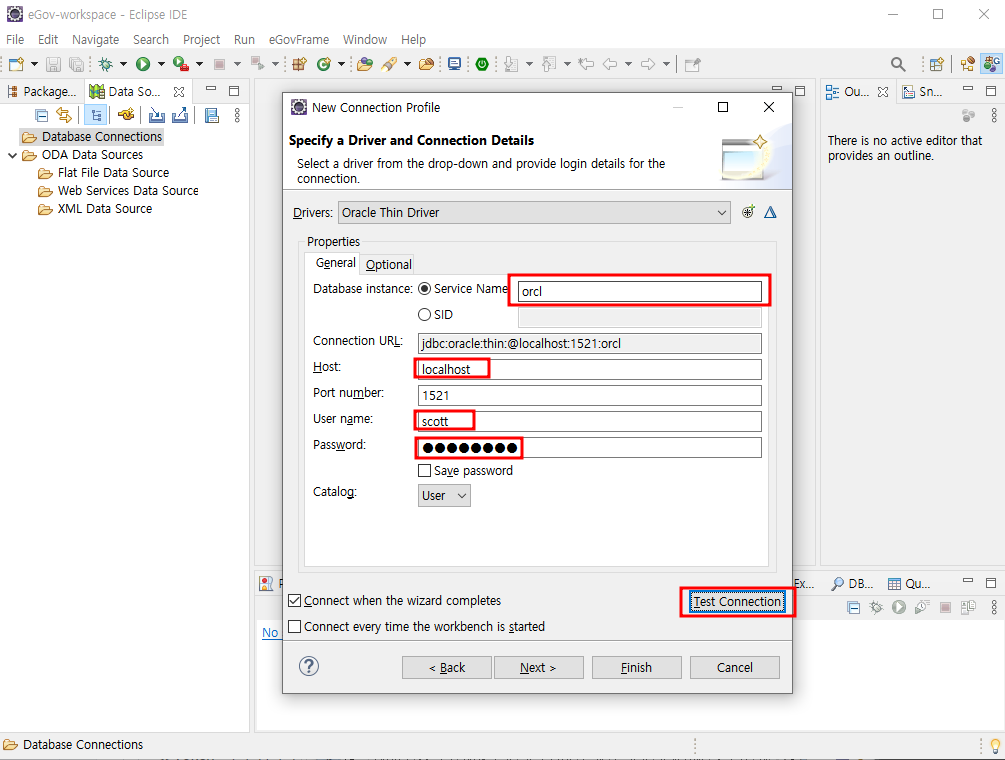Click the Port number field
The image size is (1005, 760).
tap(590, 395)
